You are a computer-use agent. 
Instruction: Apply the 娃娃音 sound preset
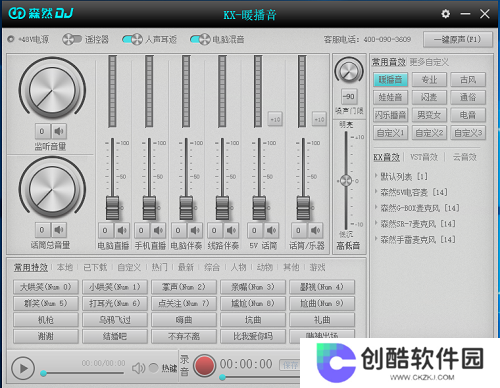pos(390,97)
